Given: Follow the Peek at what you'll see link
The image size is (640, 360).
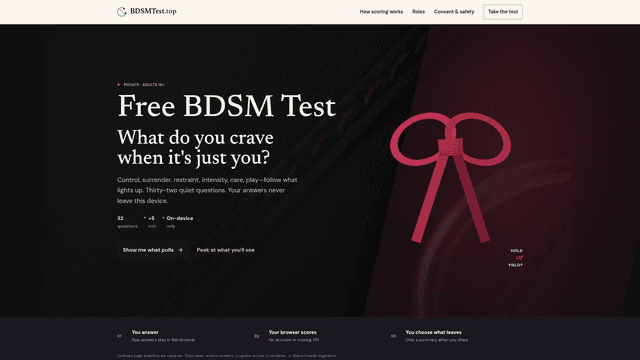Looking at the screenshot, I should tap(225, 250).
